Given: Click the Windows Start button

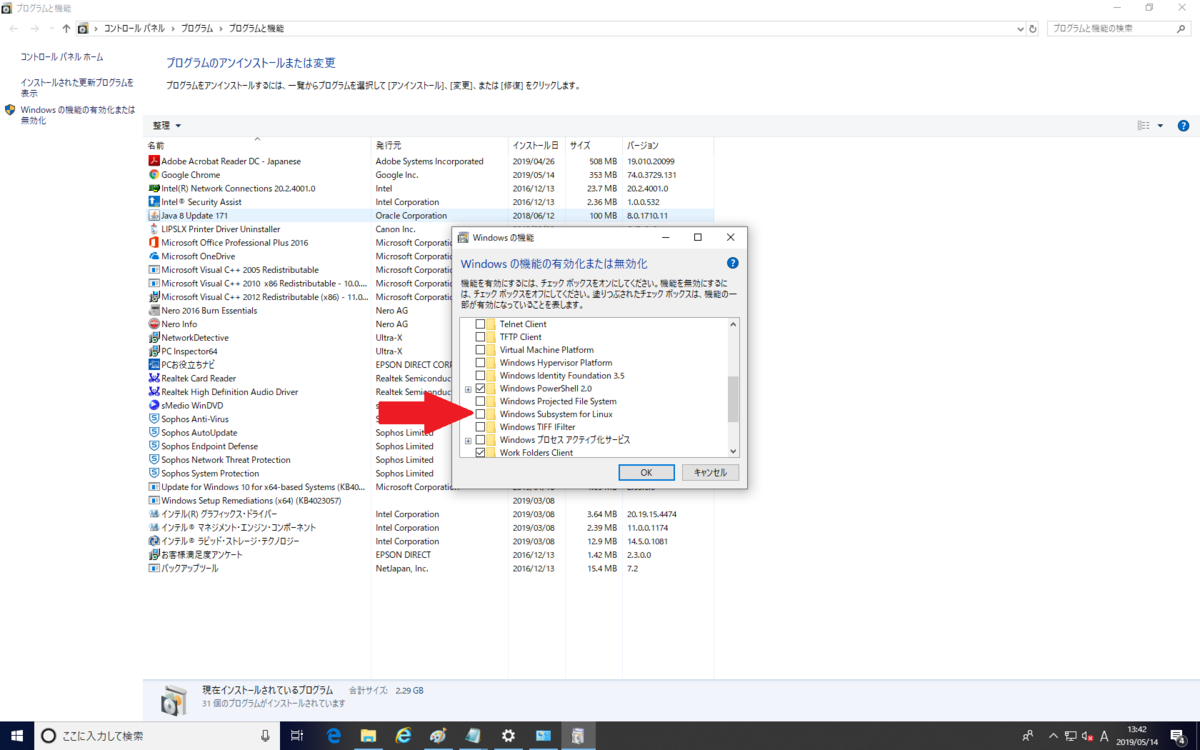Looking at the screenshot, I should (17, 735).
